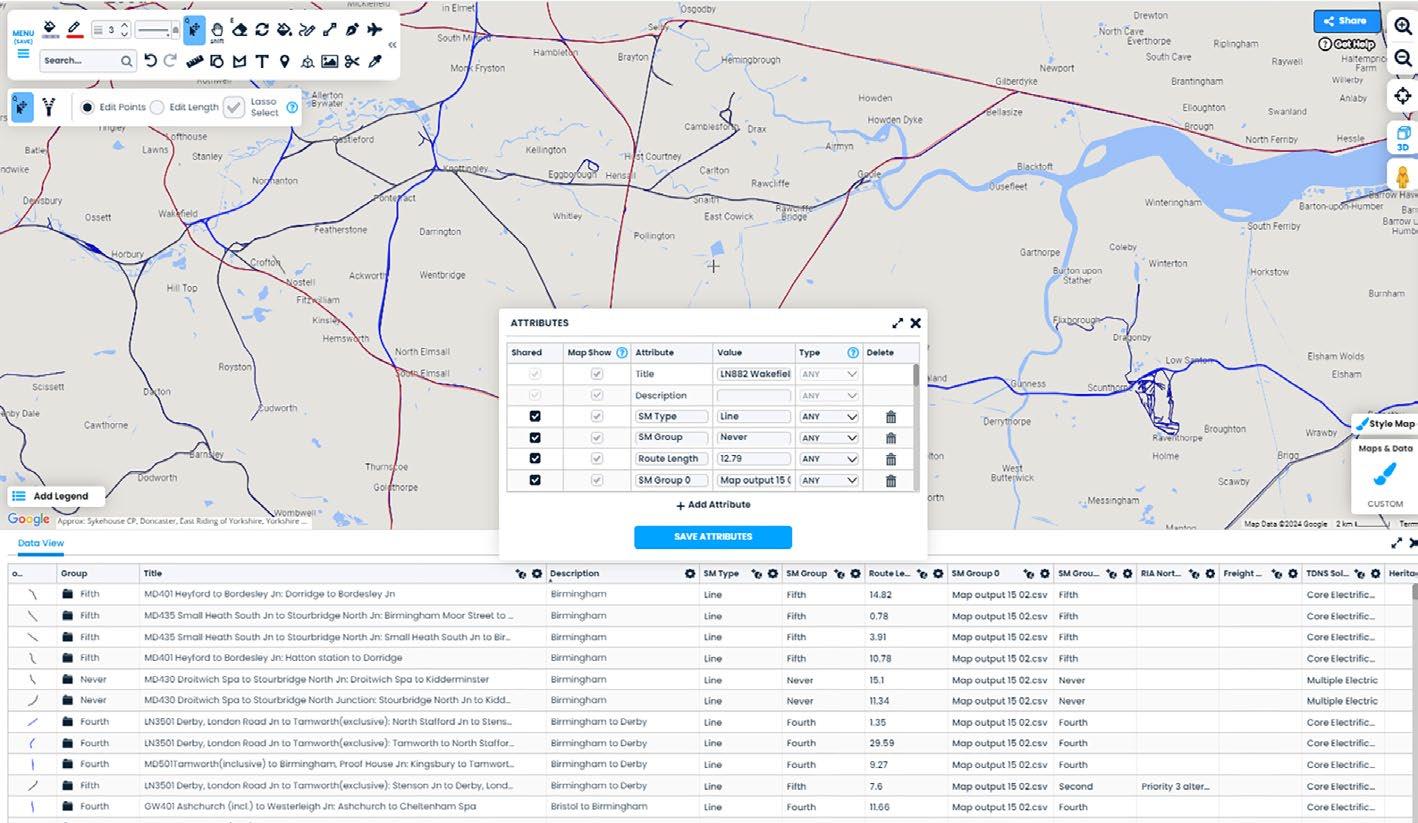Click the Map Show help icon

[x=622, y=352]
